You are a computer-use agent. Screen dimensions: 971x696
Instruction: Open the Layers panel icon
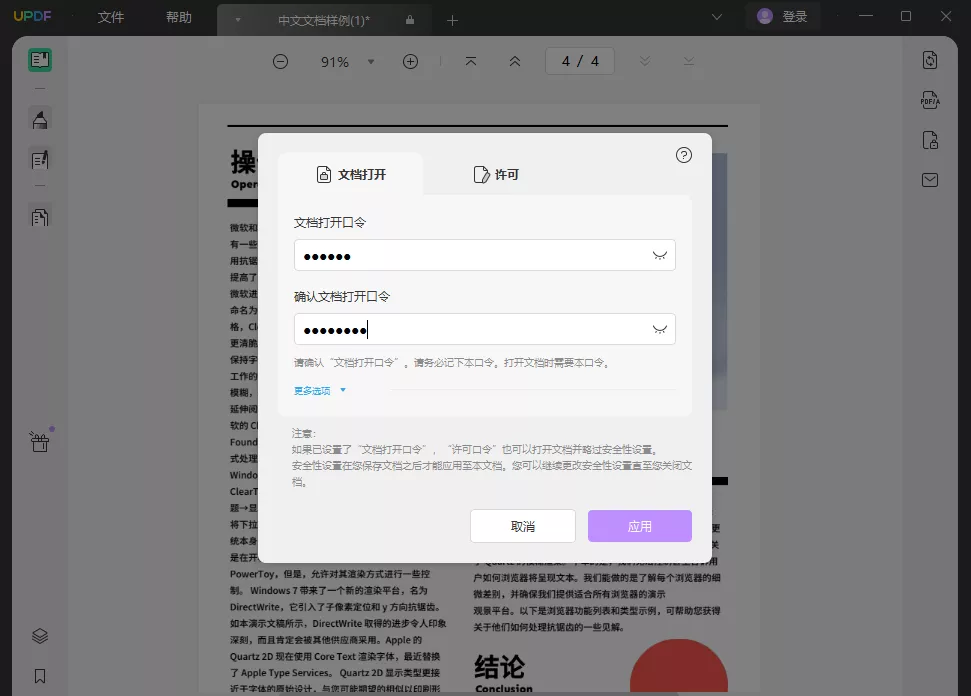[40, 636]
